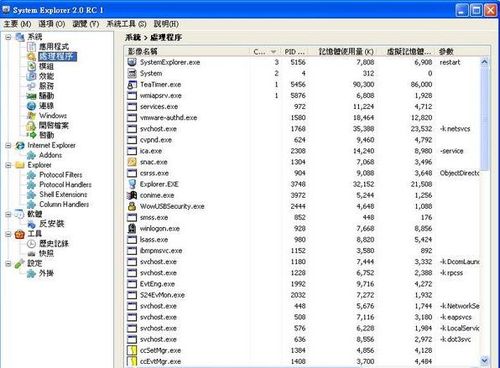500x368 pixels.
Task: Click the 連線 globe icon
Action: click(x=31, y=106)
